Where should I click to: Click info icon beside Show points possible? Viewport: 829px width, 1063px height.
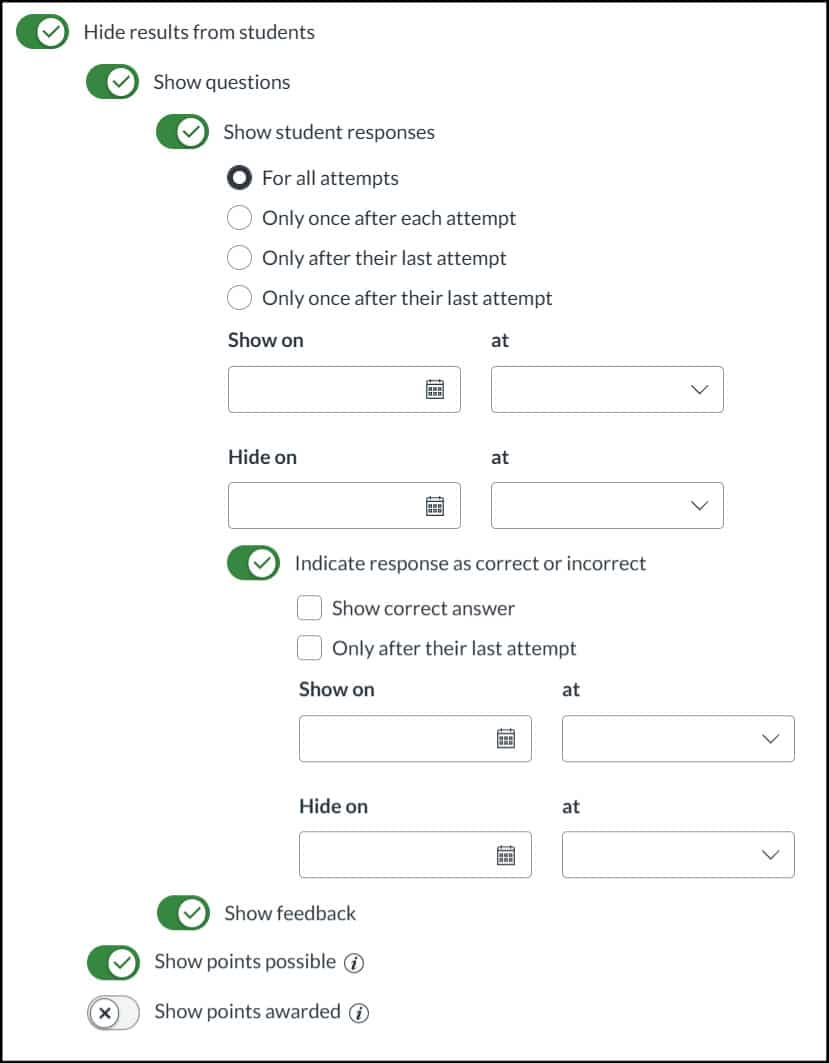(354, 963)
